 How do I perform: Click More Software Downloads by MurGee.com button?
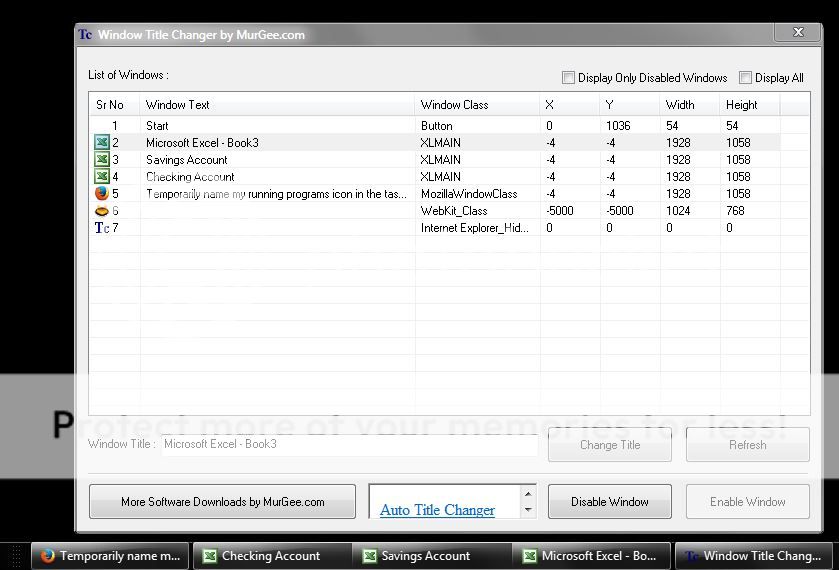pyautogui.click(x=222, y=502)
